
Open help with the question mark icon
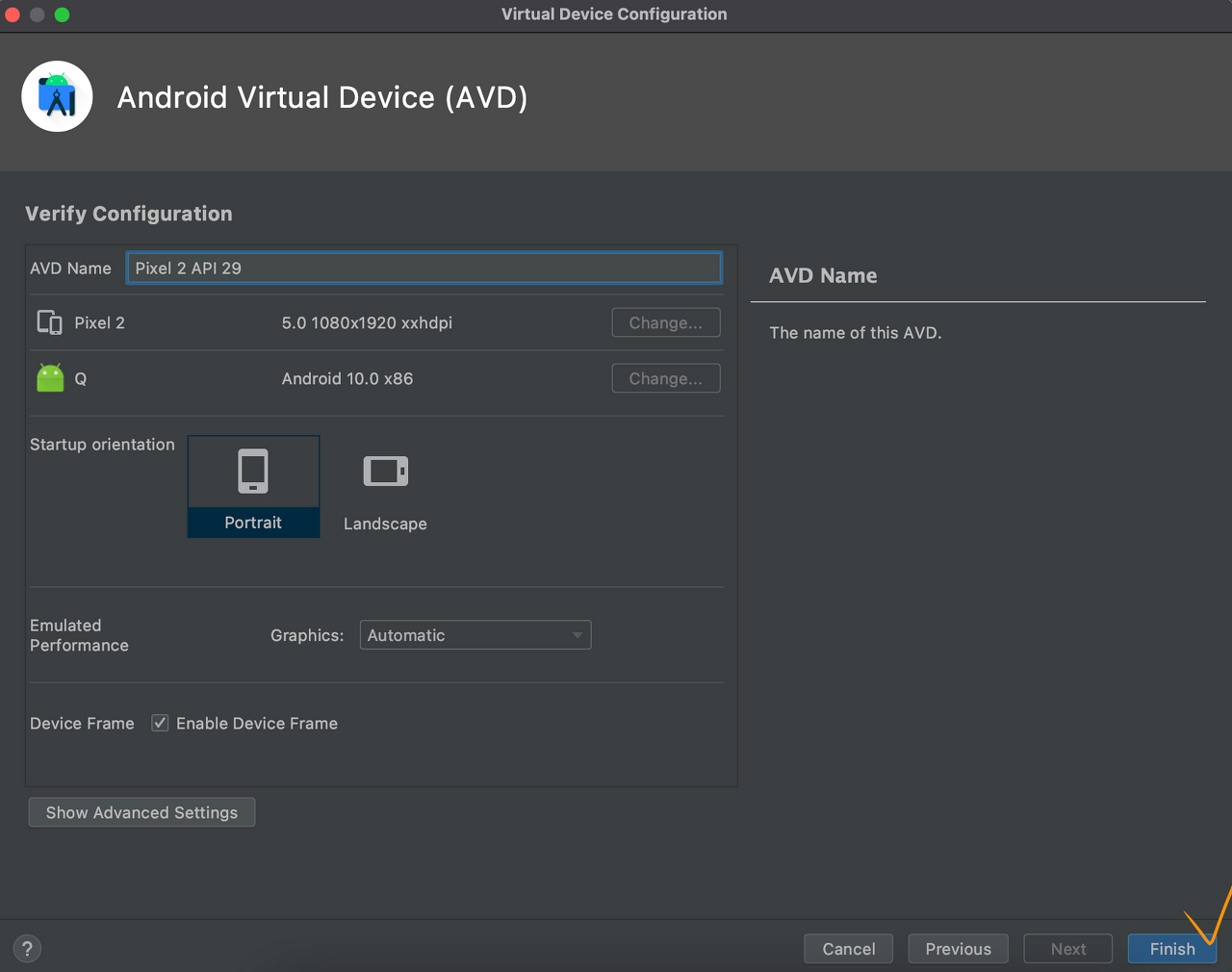coord(27,949)
